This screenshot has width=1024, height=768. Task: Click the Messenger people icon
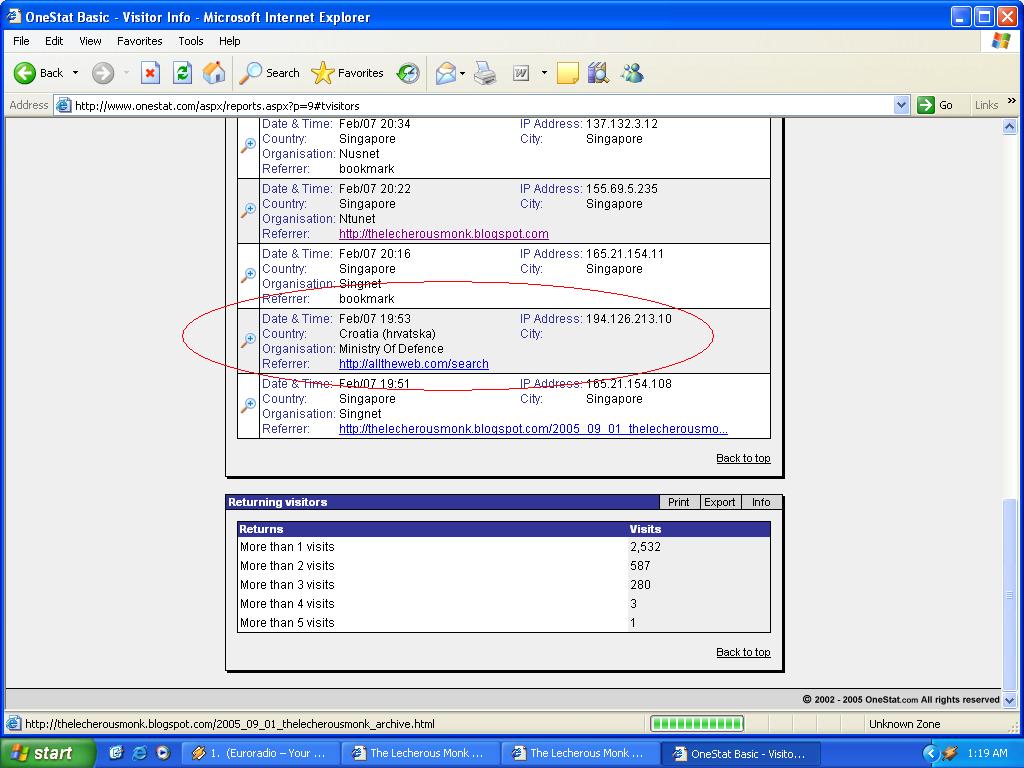(x=632, y=72)
